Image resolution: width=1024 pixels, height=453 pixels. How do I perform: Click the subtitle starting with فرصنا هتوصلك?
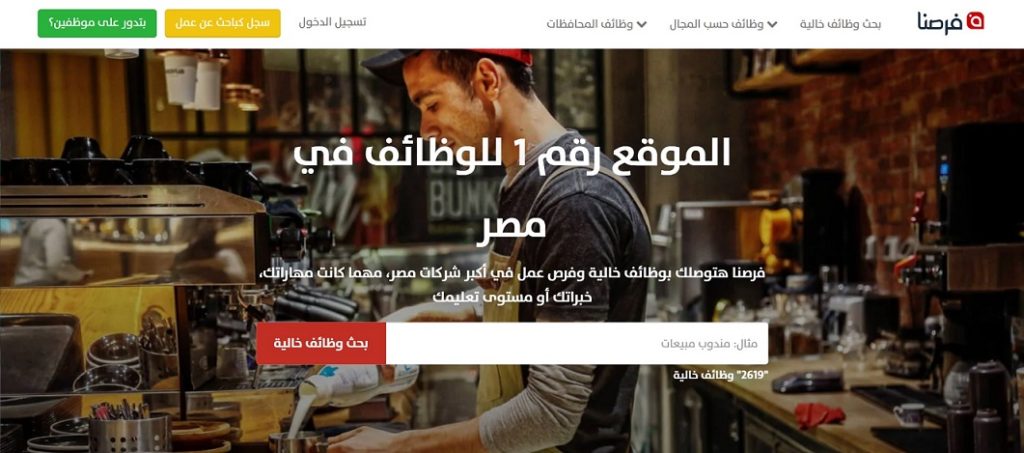pyautogui.click(x=511, y=284)
